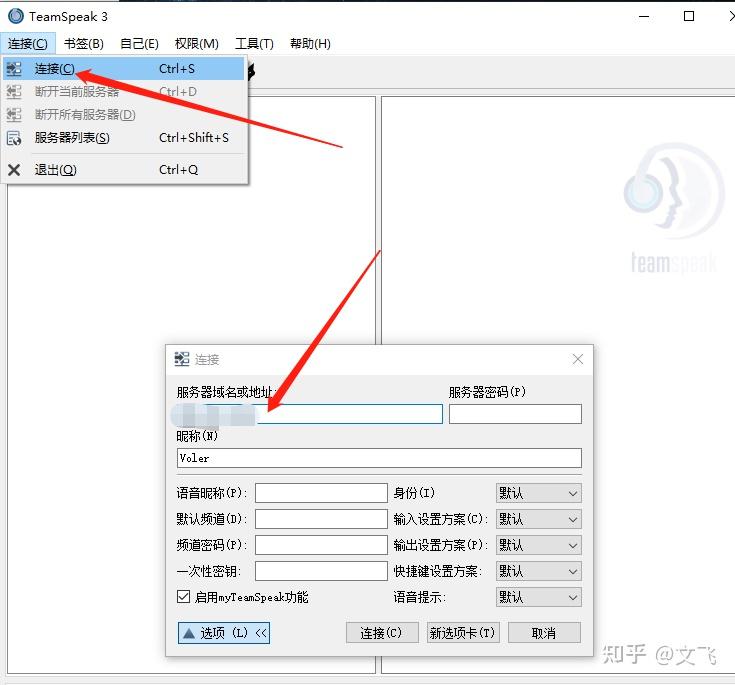Click the 一次性密钥 text field
The height and width of the screenshot is (685, 735).
pyautogui.click(x=321, y=571)
